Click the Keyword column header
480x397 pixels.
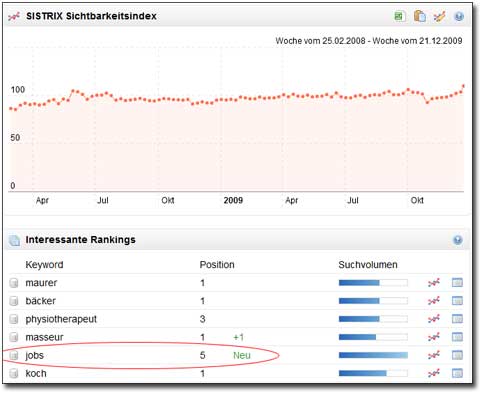(44, 265)
